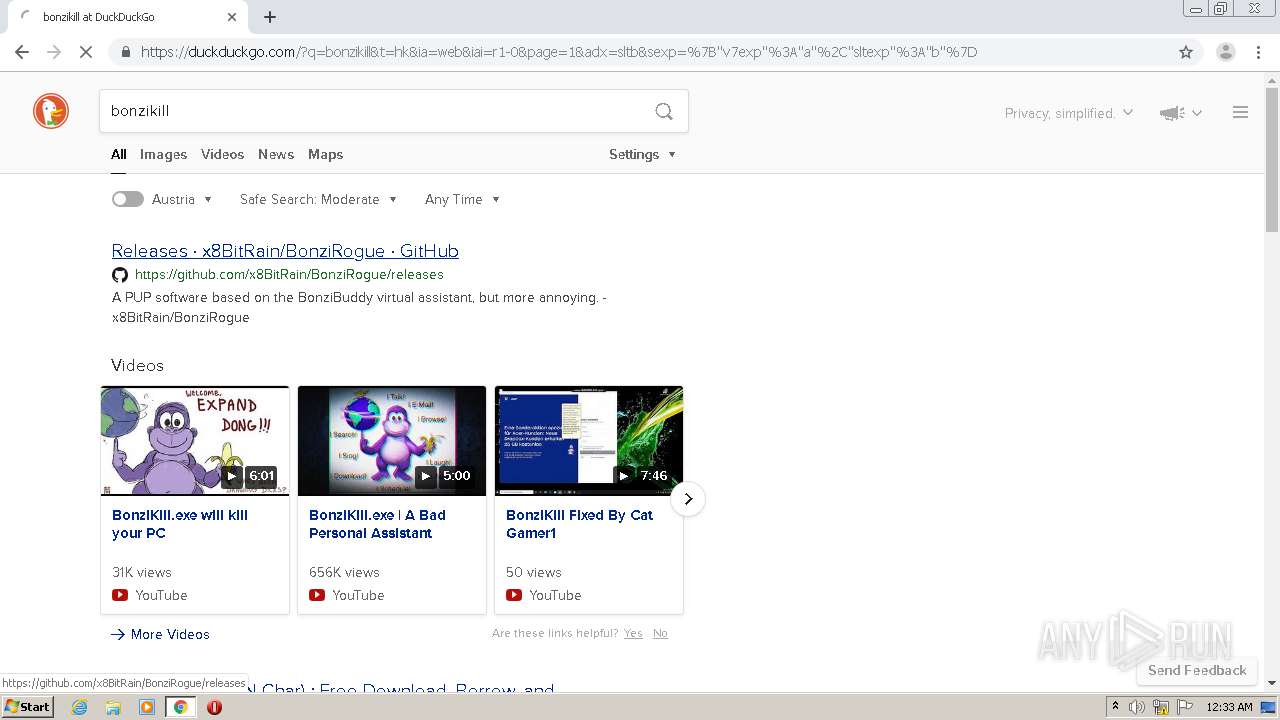The image size is (1280, 720).
Task: Click the browser address bar URL
Action: click(x=559, y=52)
